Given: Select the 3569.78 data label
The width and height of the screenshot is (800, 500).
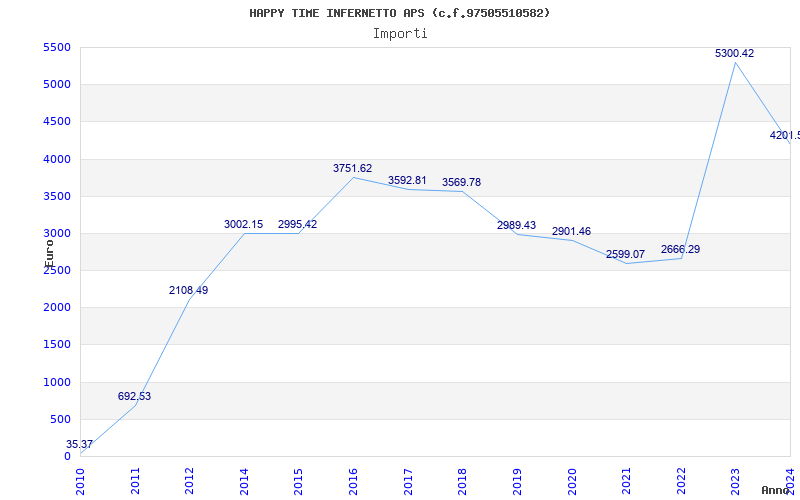Looking at the screenshot, I should (461, 182).
